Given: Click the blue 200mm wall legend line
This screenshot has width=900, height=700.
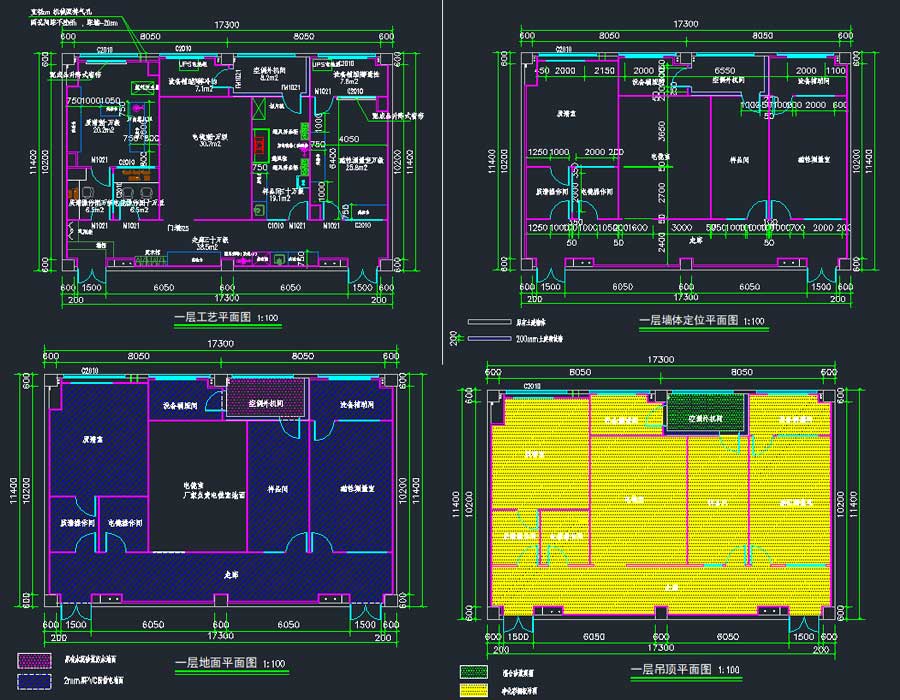Looking at the screenshot, I should [x=489, y=339].
